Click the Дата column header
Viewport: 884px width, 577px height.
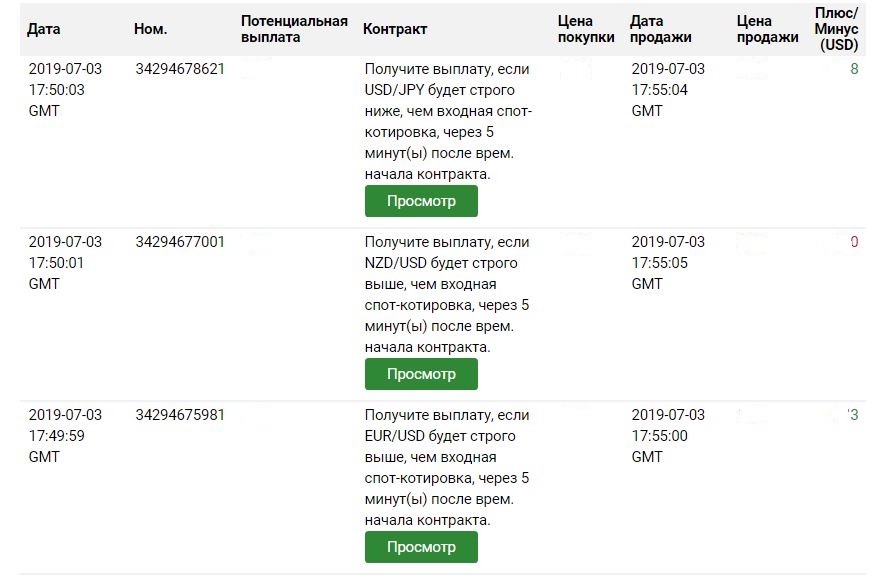(x=44, y=29)
